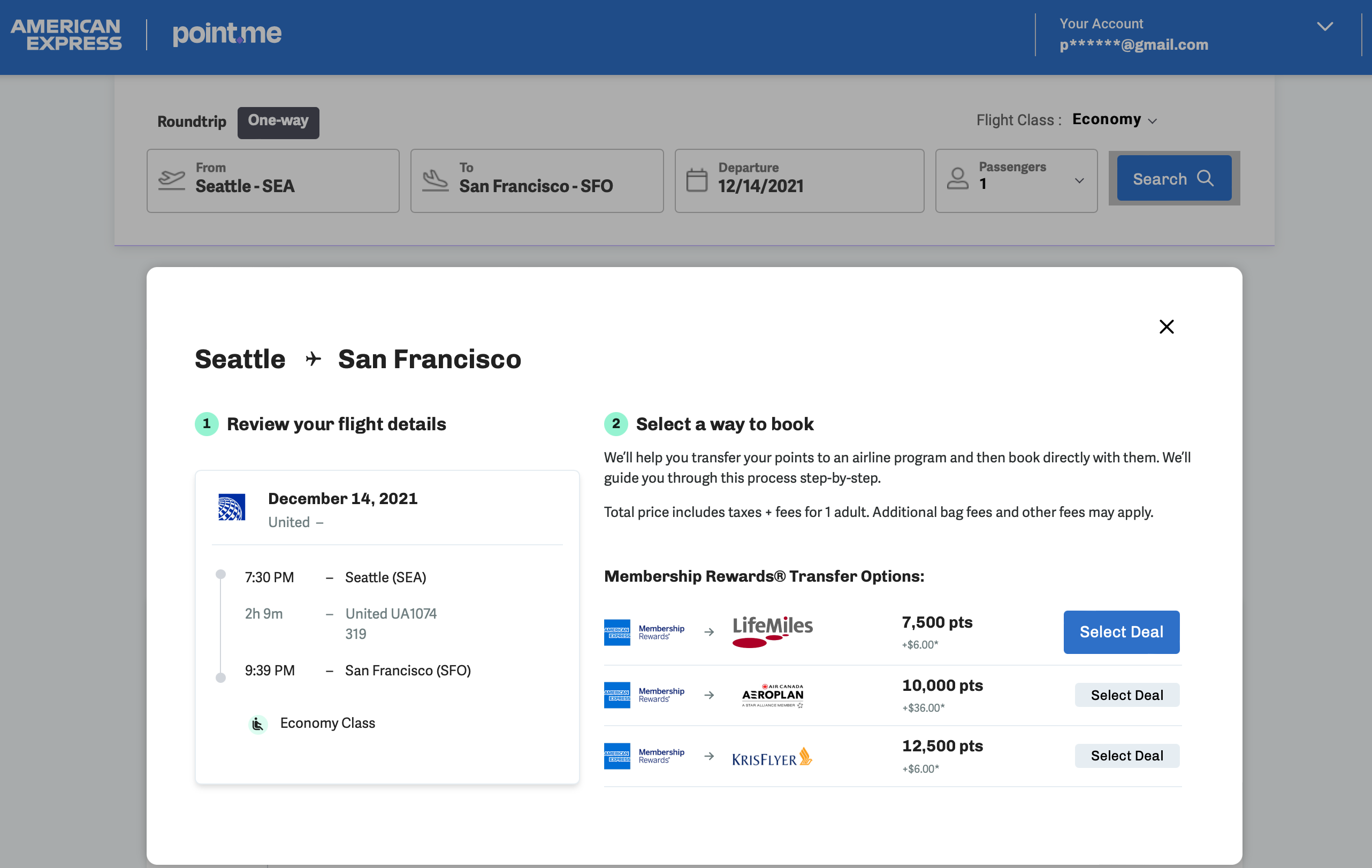
Task: Click the LifeMiles logo
Action: (x=772, y=631)
